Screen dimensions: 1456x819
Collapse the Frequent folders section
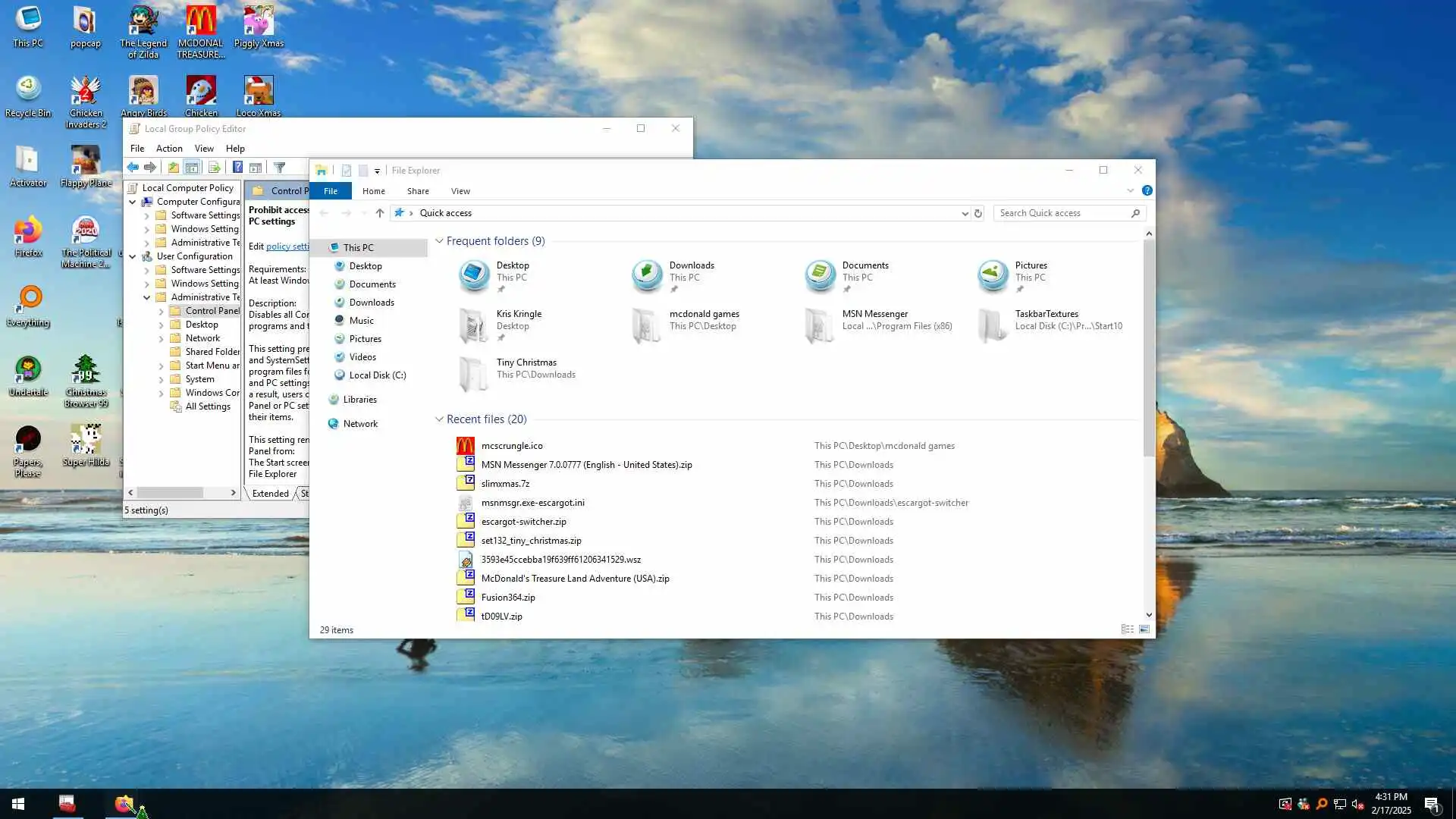point(439,241)
